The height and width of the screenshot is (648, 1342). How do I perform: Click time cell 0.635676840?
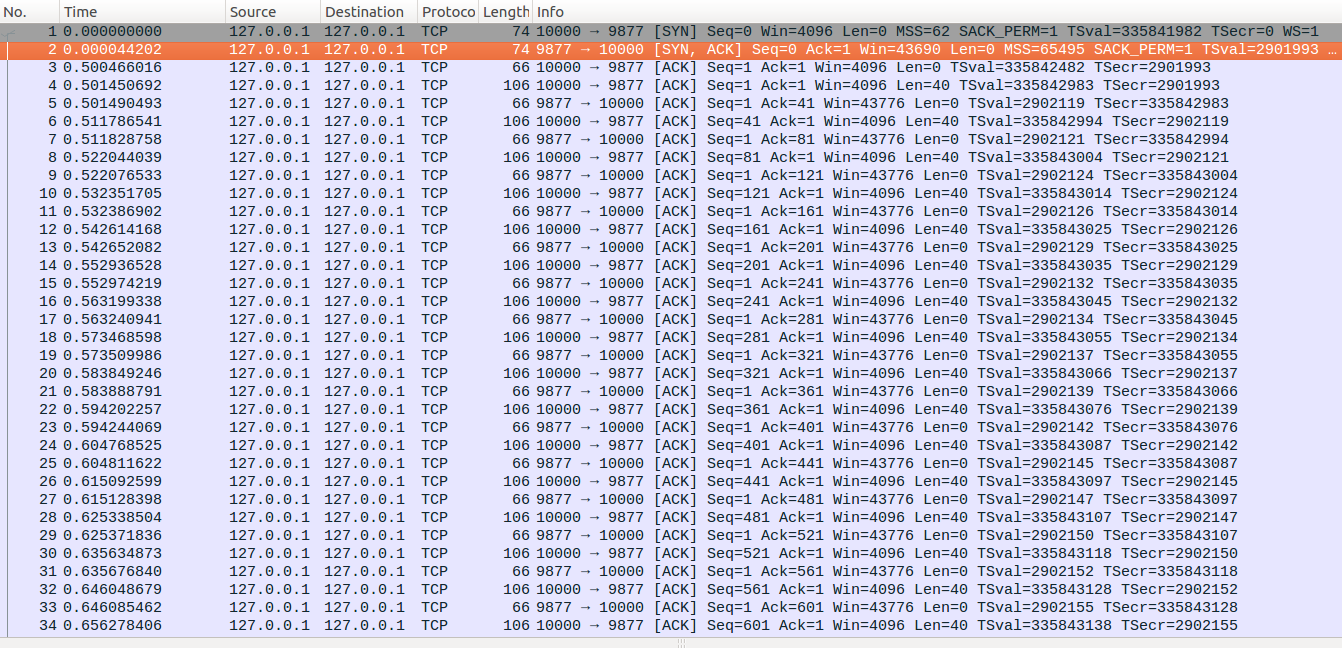click(x=112, y=571)
